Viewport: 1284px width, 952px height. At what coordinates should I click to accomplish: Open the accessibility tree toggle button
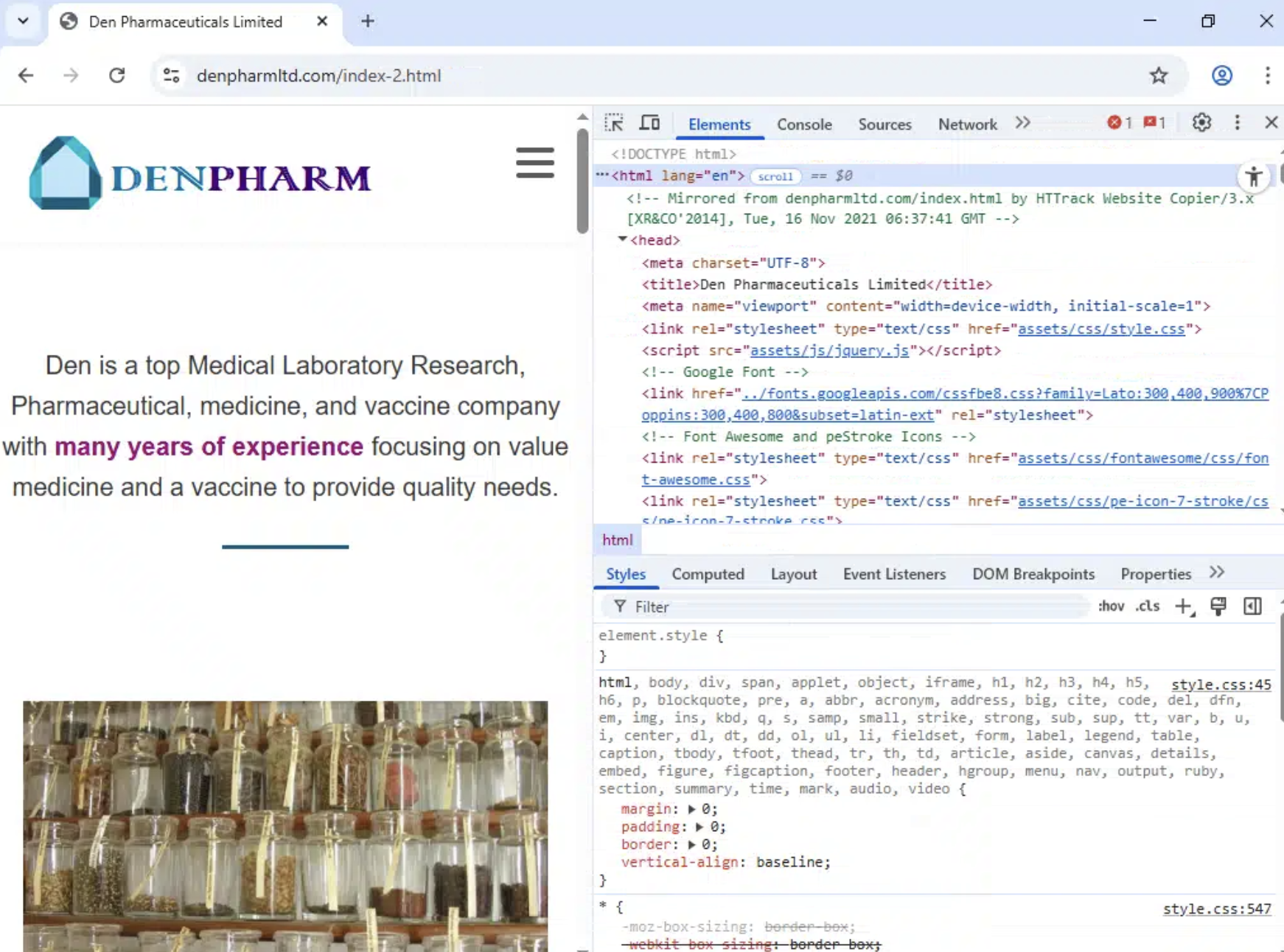click(1254, 176)
